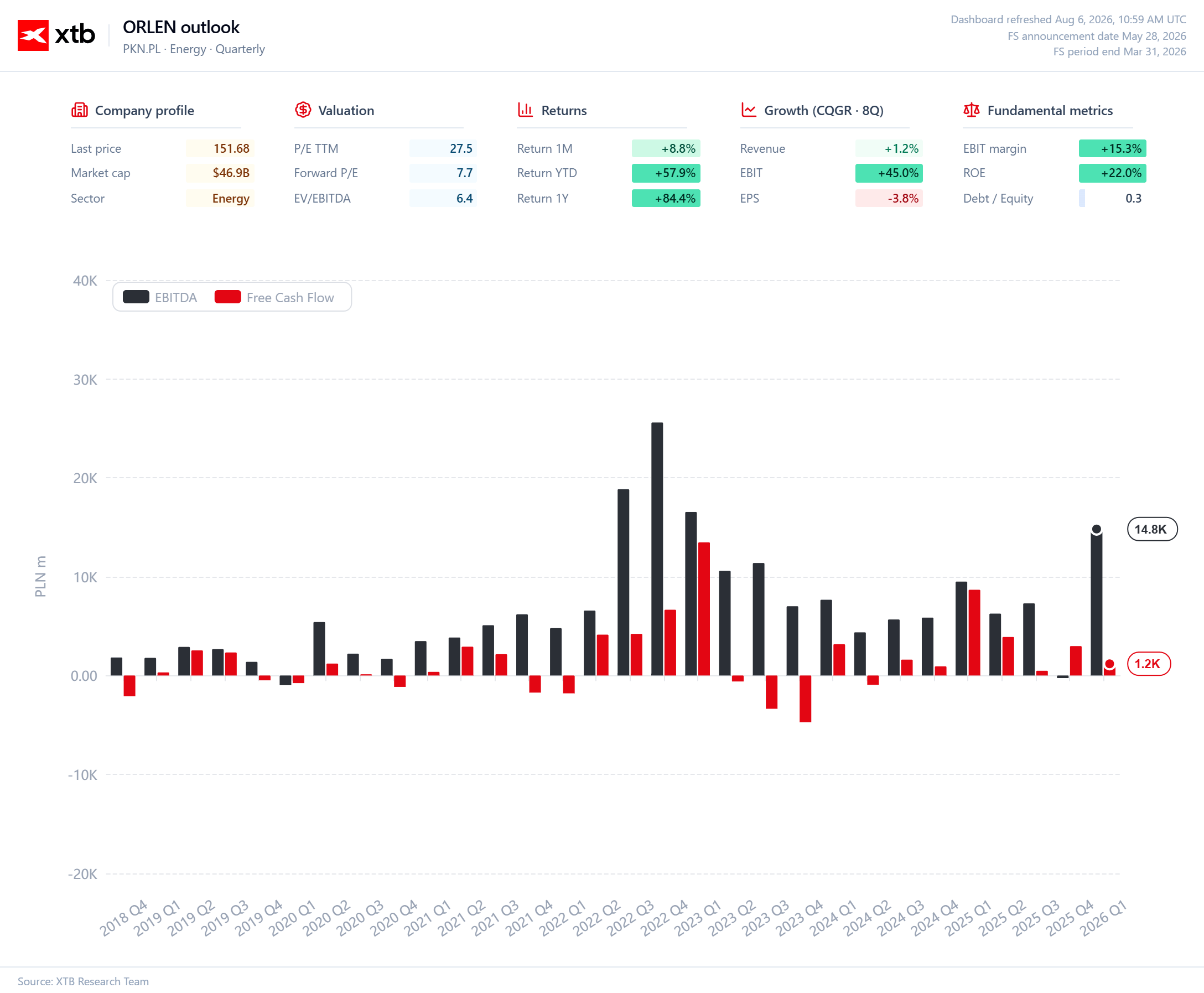Viewport: 1204px width, 993px height.
Task: Select the Growth (CQGR · 8Q) heading
Action: (824, 110)
